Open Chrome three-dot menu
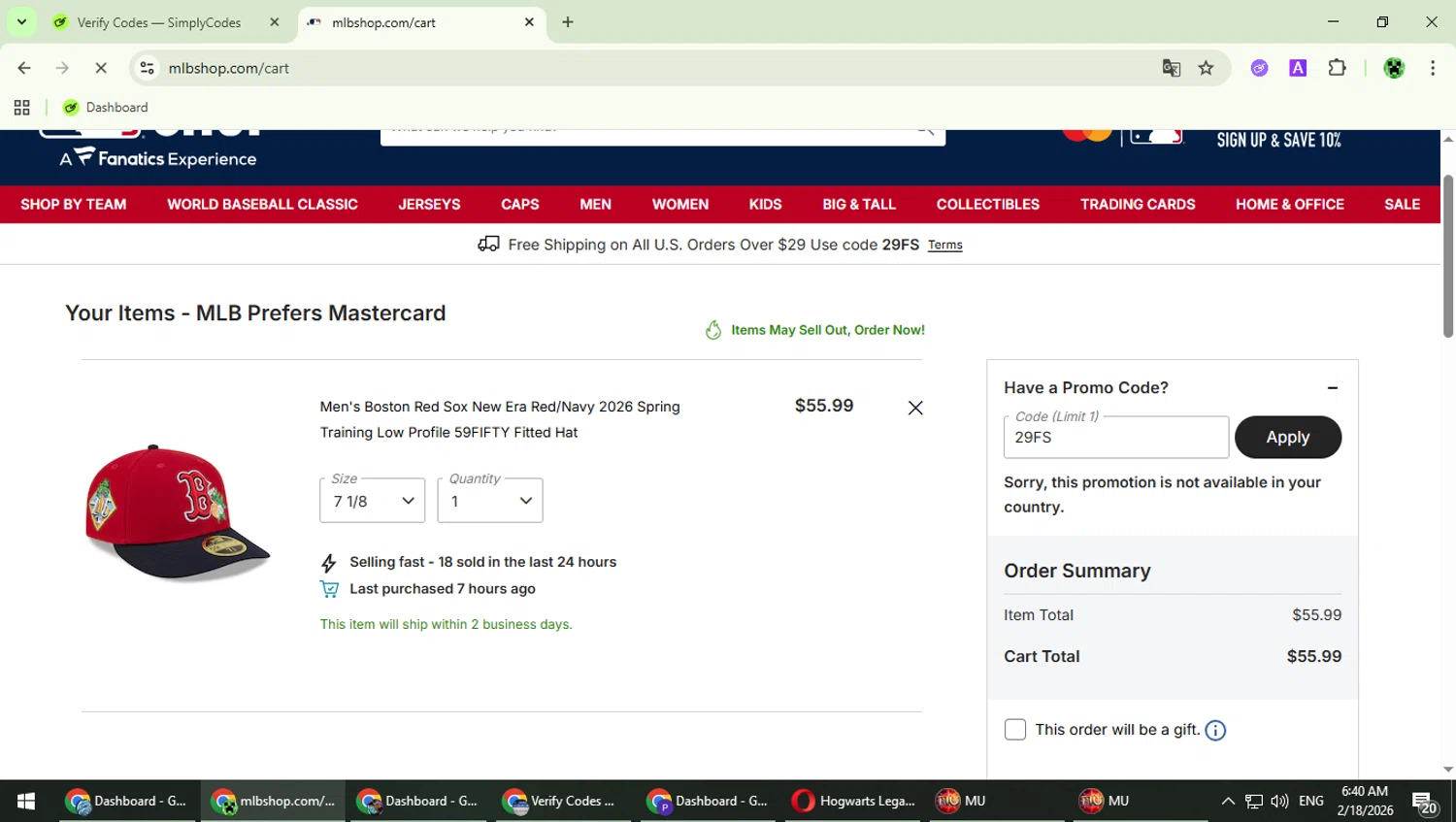1456x822 pixels. [1433, 68]
